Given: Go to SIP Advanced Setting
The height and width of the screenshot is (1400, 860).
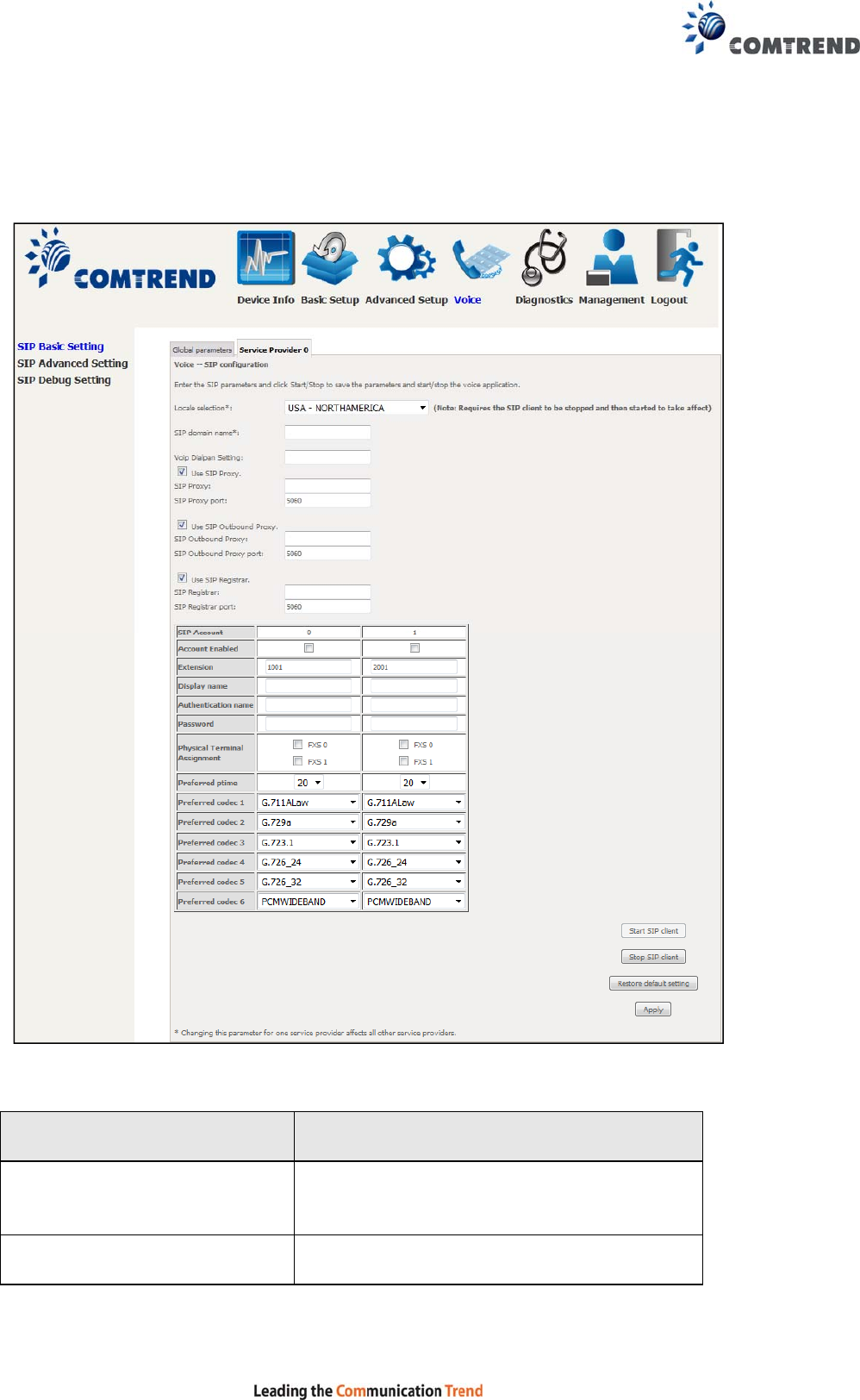Looking at the screenshot, I should point(72,364).
